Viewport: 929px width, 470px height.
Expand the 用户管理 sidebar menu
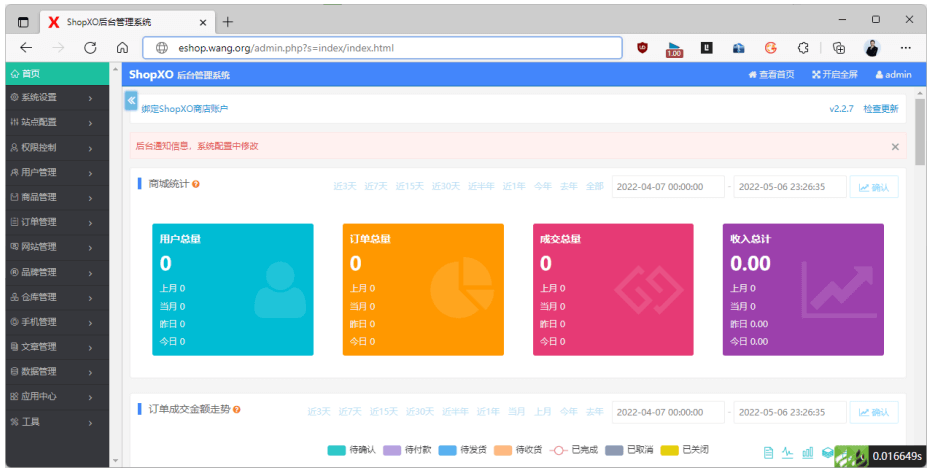point(57,172)
